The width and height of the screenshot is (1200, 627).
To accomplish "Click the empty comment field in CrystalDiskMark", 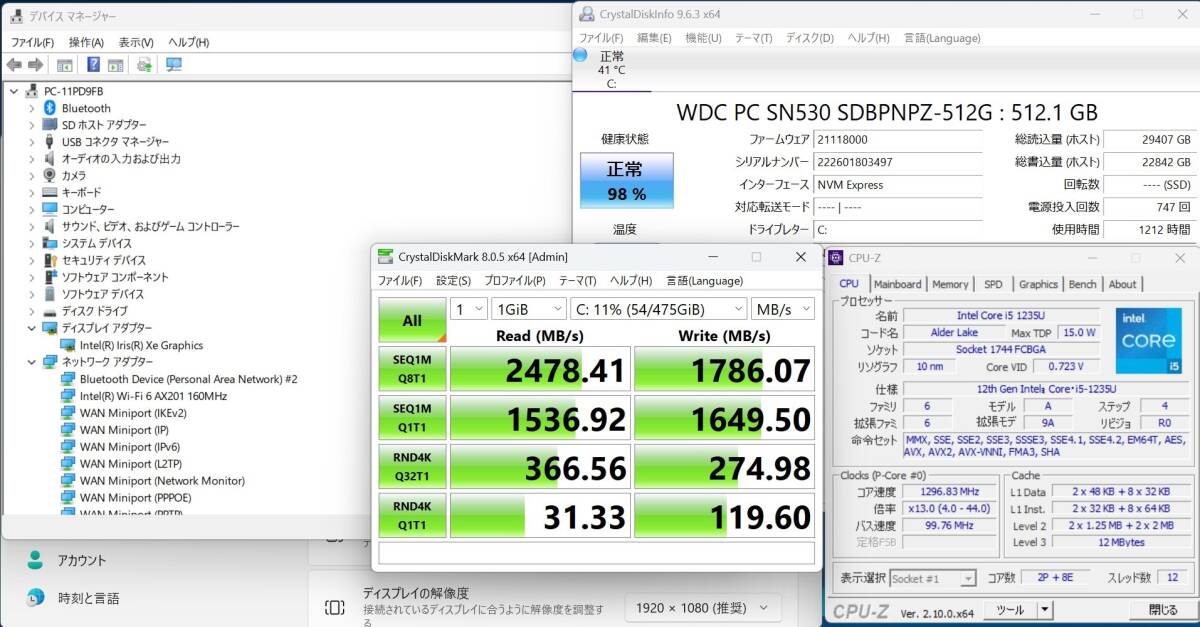I will [x=597, y=553].
